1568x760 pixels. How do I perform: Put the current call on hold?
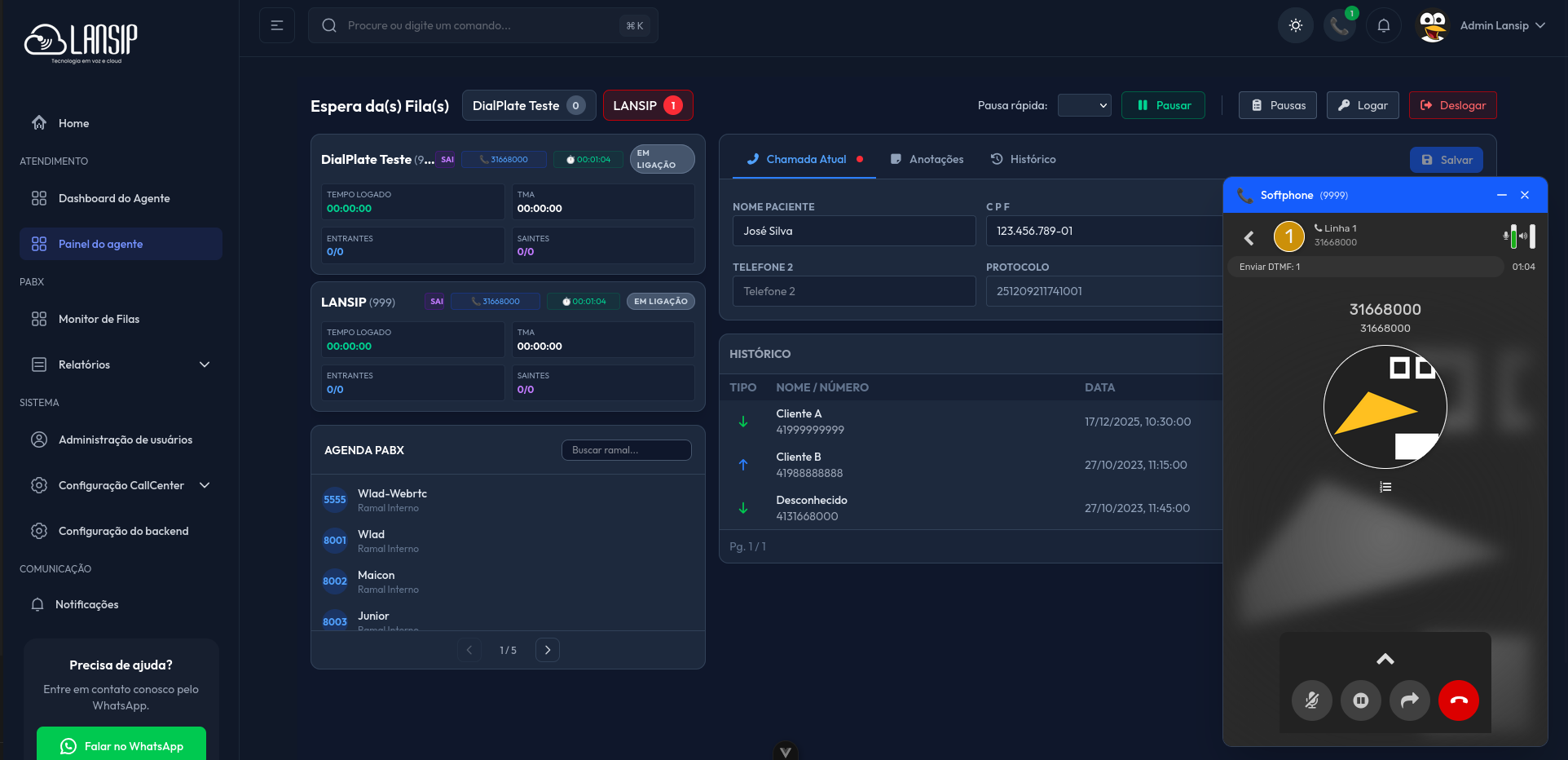1360,700
